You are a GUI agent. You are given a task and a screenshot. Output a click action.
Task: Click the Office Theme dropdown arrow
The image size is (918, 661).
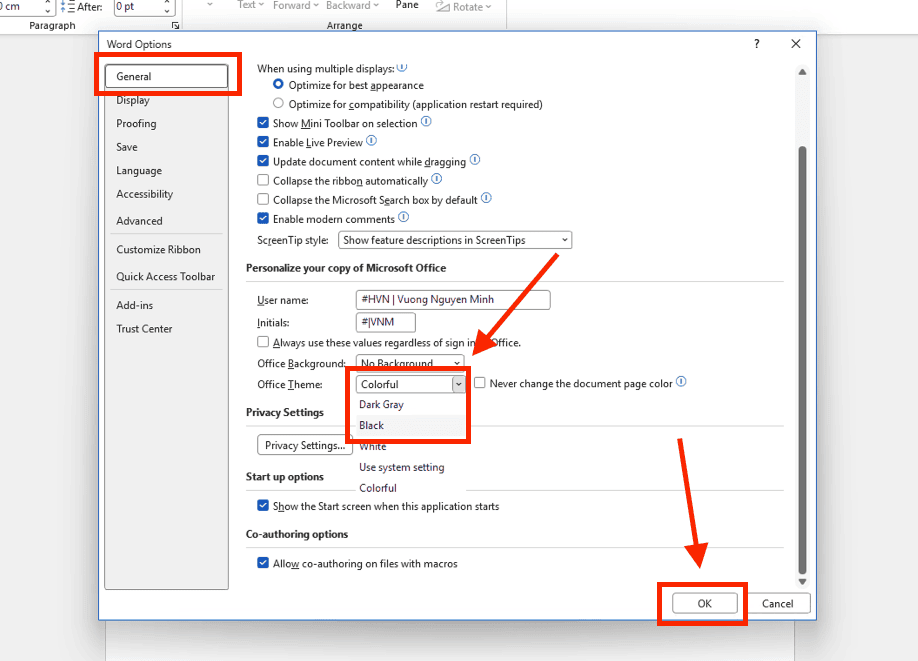point(458,384)
